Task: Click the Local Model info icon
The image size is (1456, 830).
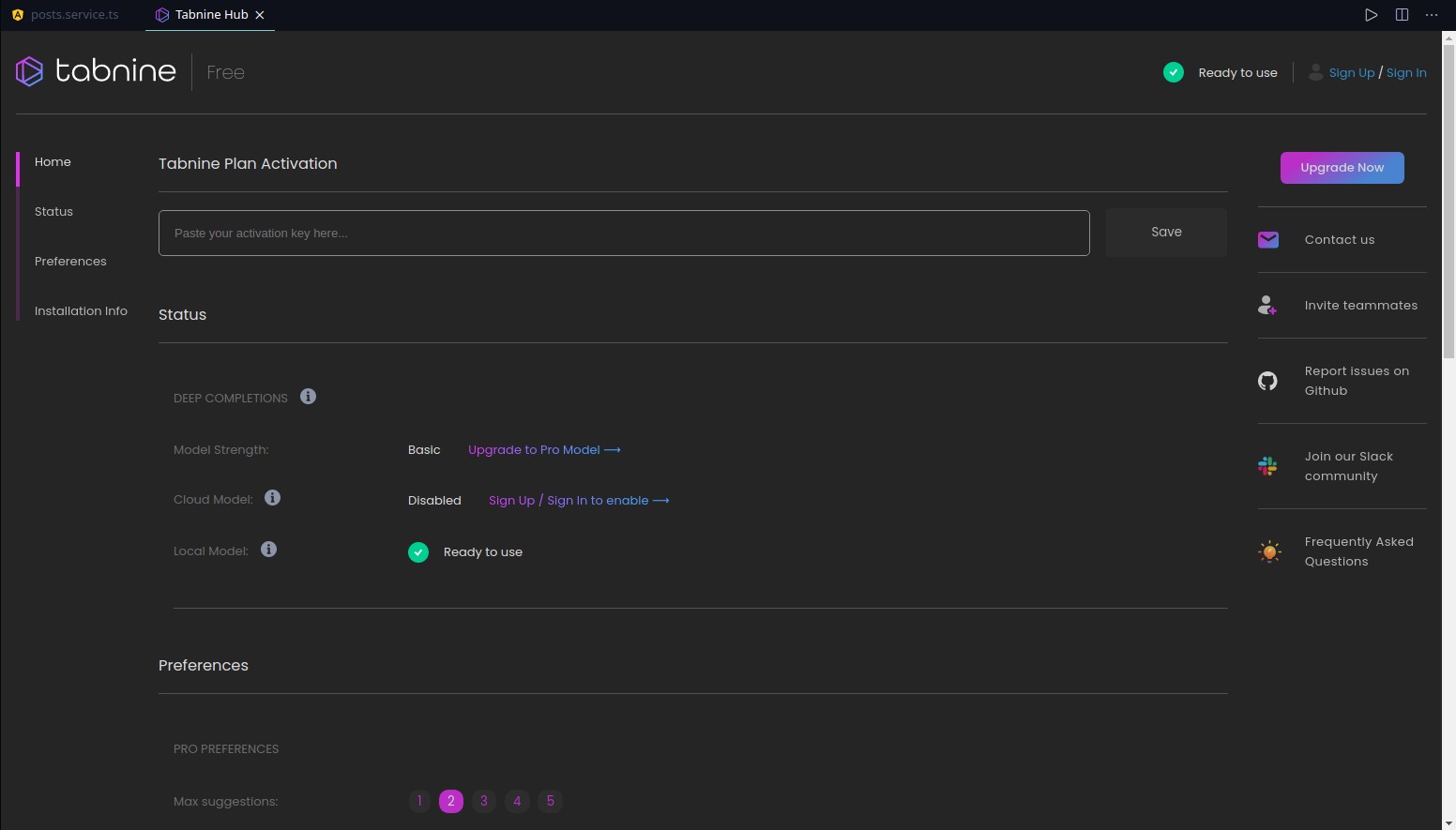Action: coord(269,550)
